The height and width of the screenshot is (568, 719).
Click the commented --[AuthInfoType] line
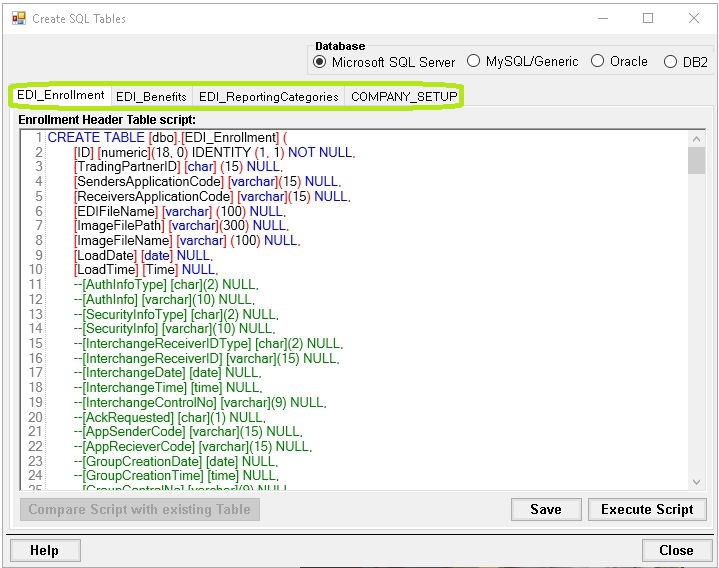tap(166, 285)
